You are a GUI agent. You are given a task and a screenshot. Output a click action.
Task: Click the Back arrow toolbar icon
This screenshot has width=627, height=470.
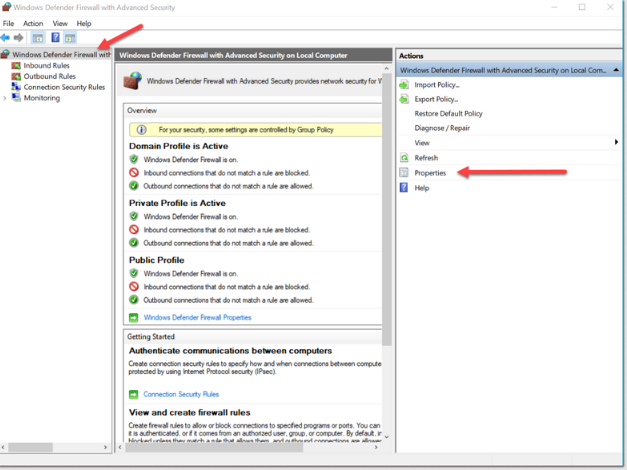[5, 38]
